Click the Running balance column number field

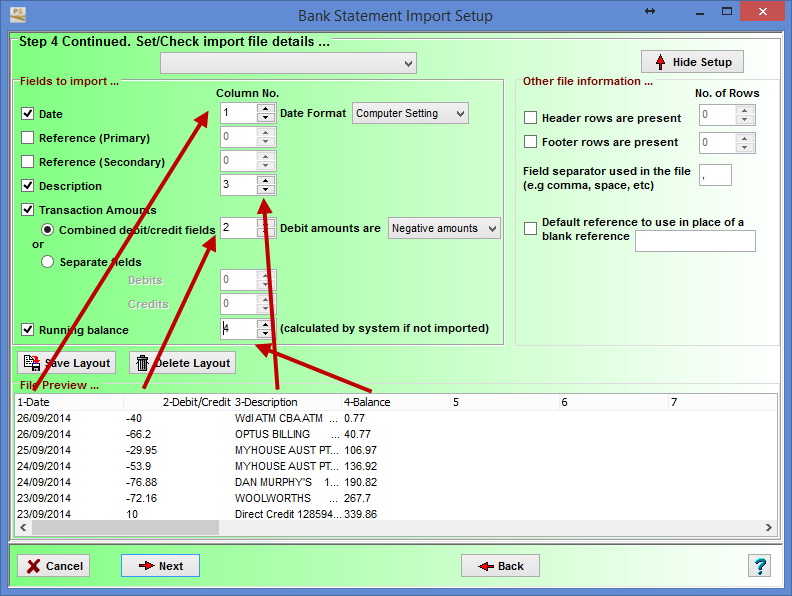tap(239, 329)
